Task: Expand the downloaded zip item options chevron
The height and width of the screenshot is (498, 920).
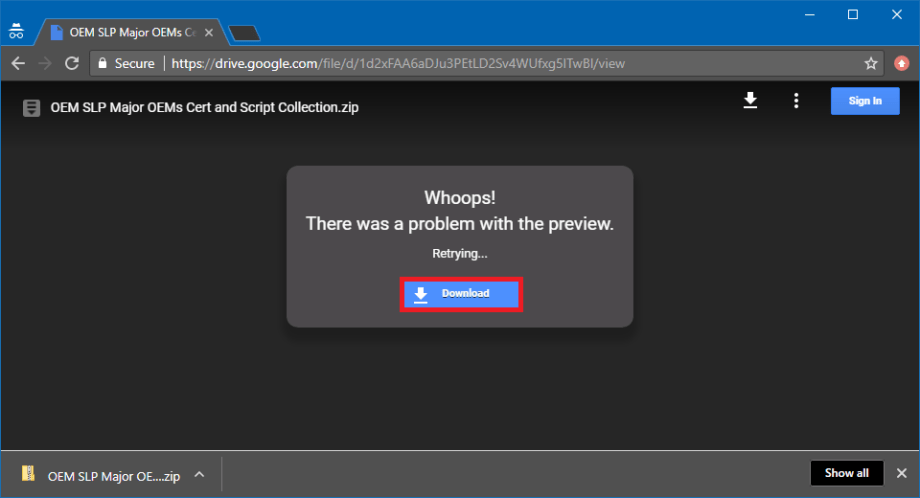Action: point(199,473)
